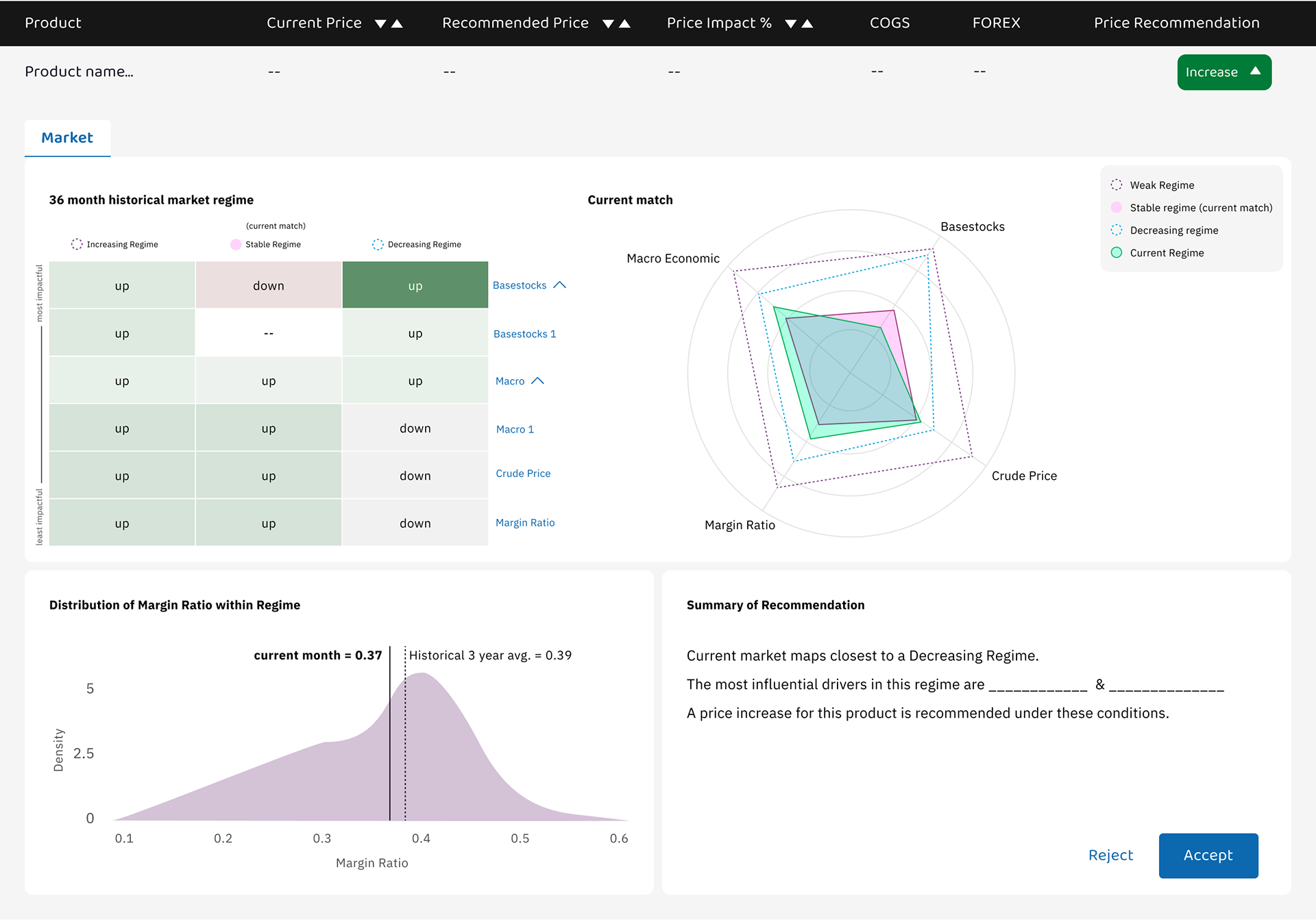Accept the price recommendation
Screen dimensions: 1316x920
1208,855
